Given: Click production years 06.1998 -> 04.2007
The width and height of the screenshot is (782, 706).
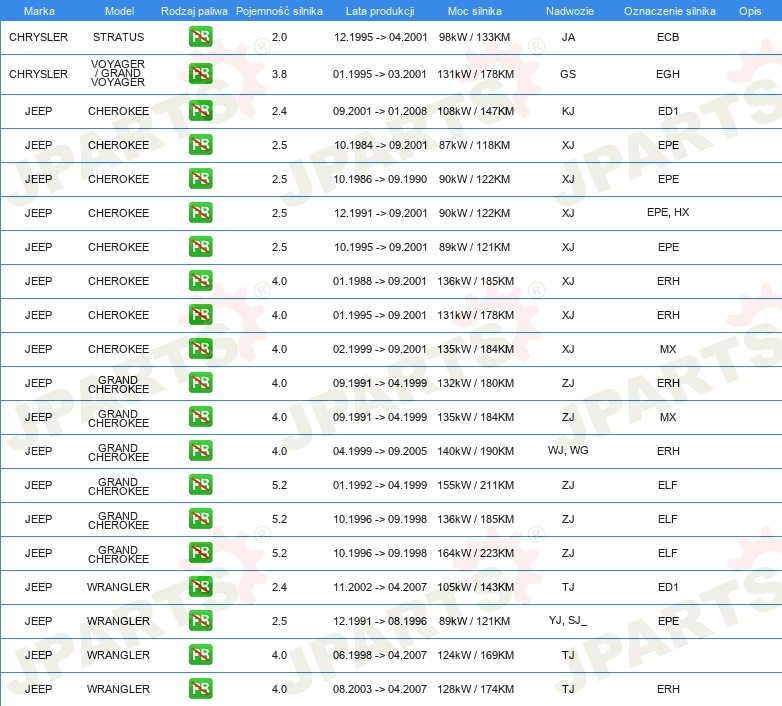Looking at the screenshot, I should click(x=380, y=655).
